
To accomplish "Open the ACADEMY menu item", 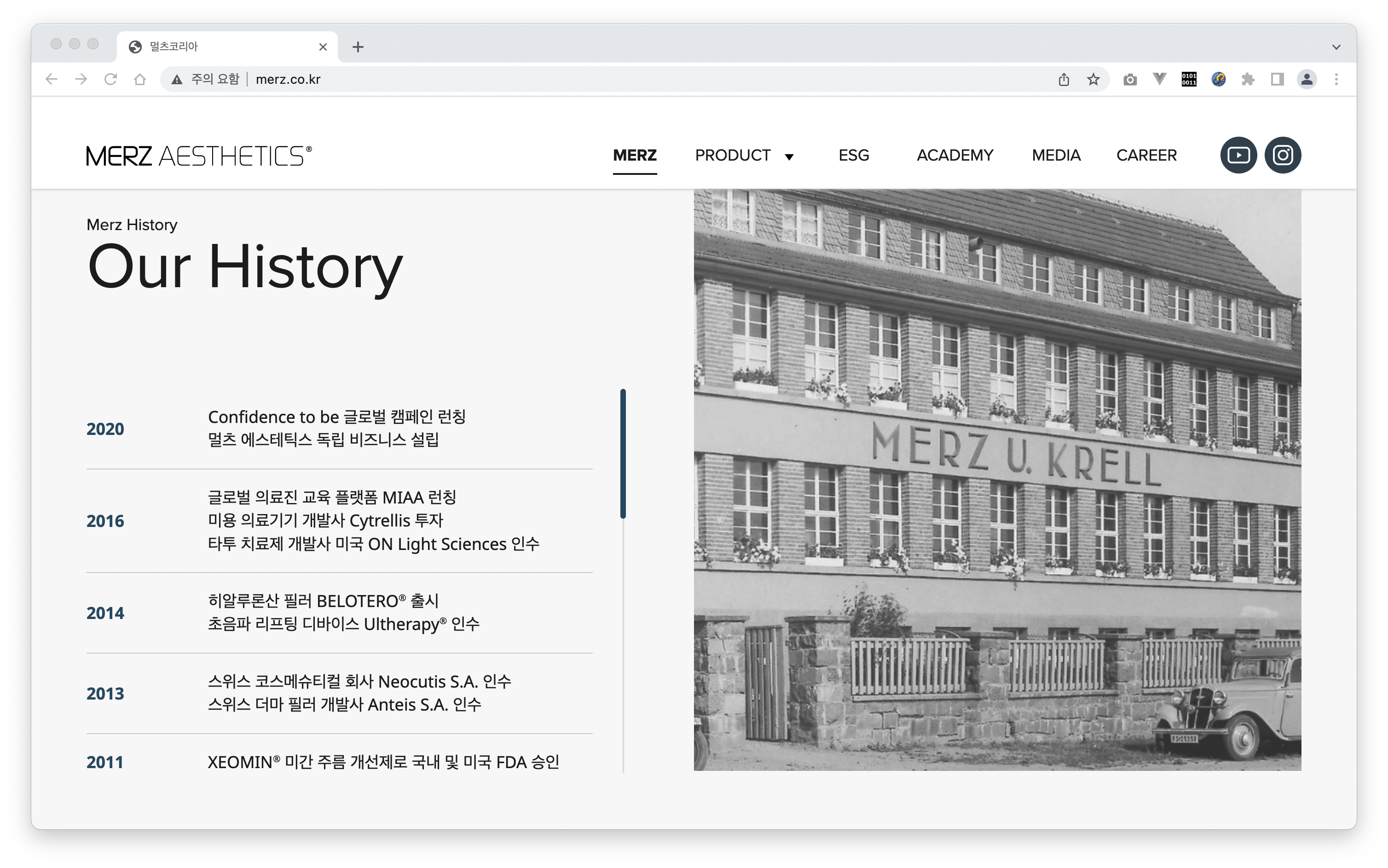I will (954, 155).
